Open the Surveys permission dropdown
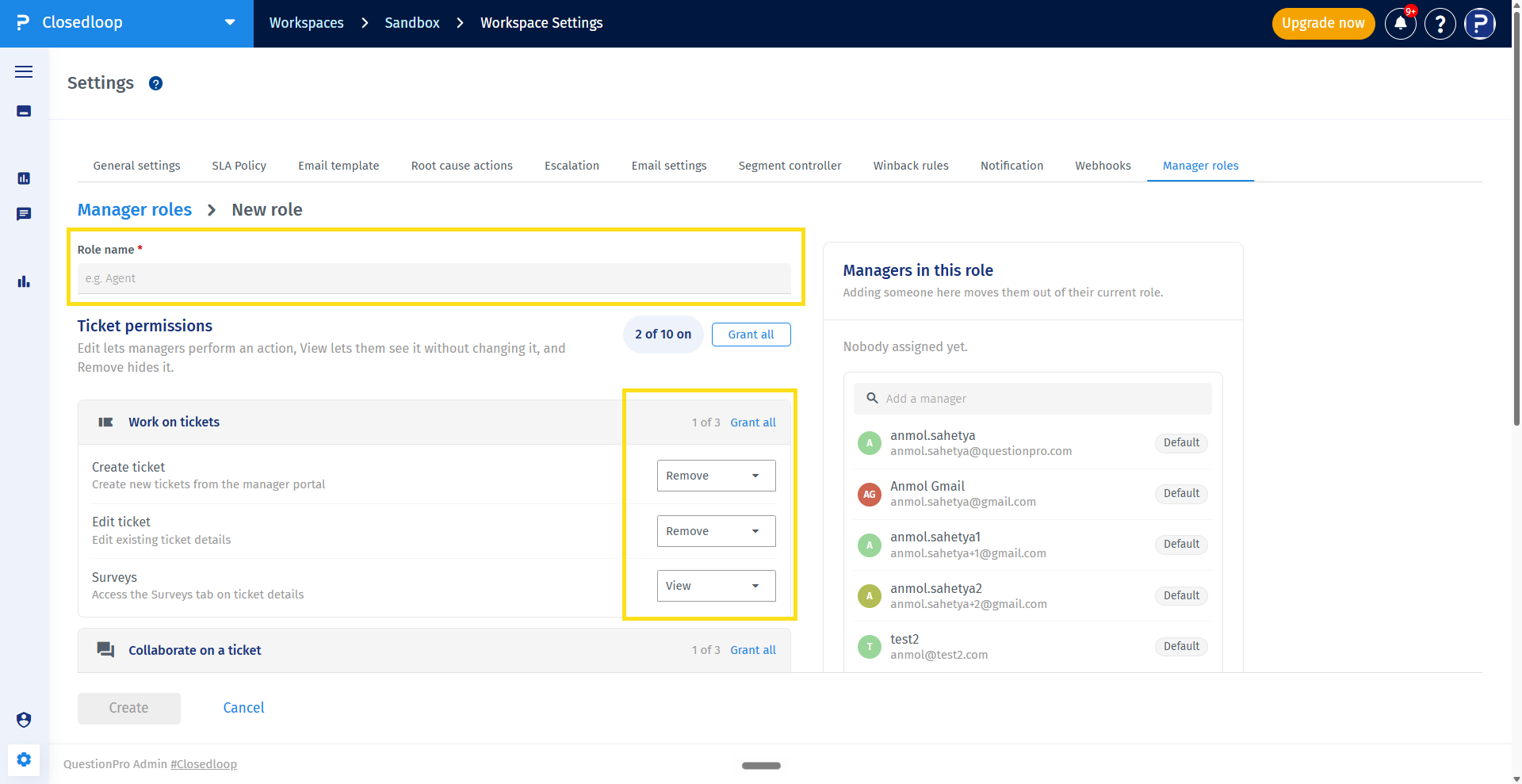 pos(716,586)
